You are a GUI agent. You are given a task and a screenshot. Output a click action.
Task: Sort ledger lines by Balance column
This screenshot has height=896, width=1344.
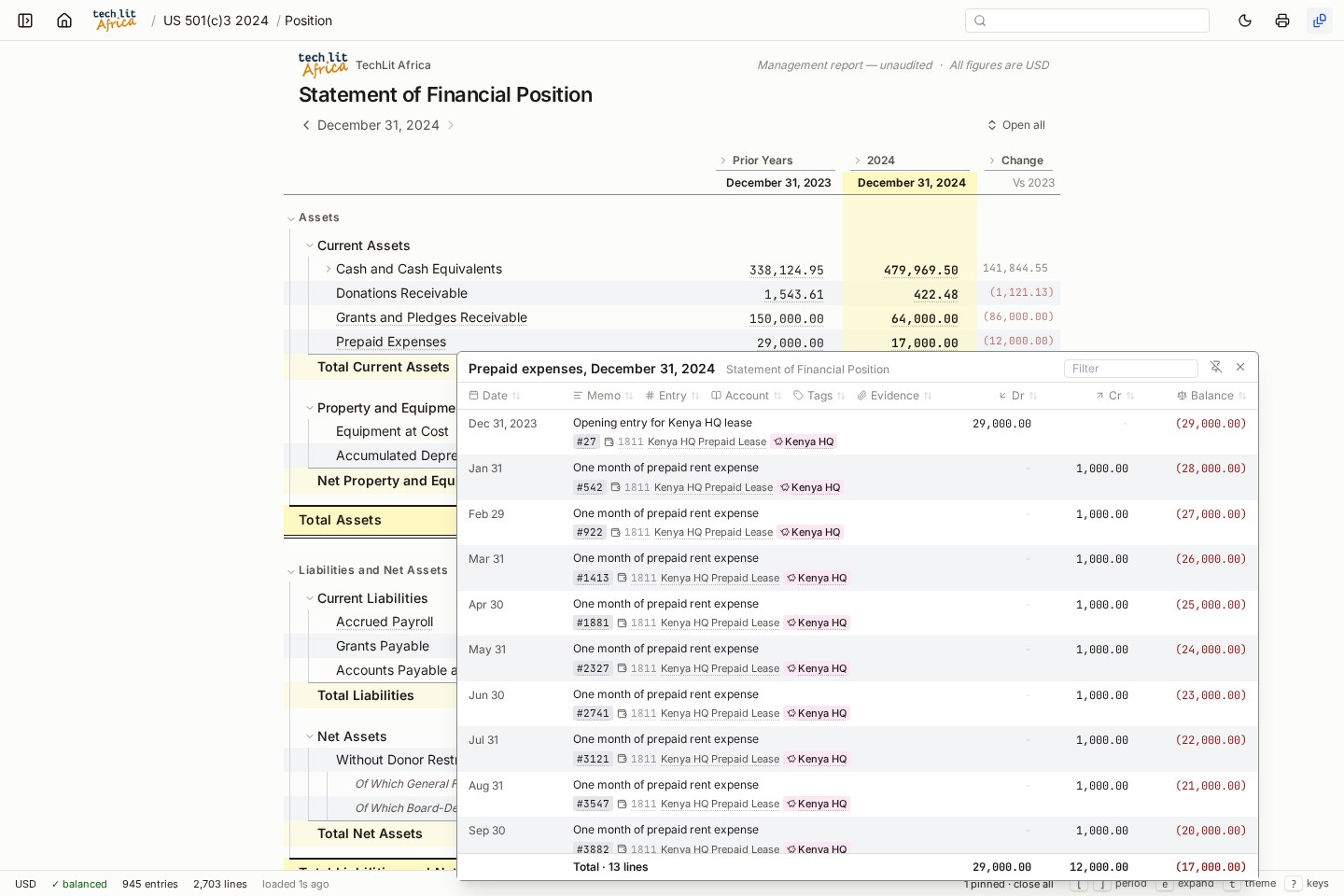1211,396
